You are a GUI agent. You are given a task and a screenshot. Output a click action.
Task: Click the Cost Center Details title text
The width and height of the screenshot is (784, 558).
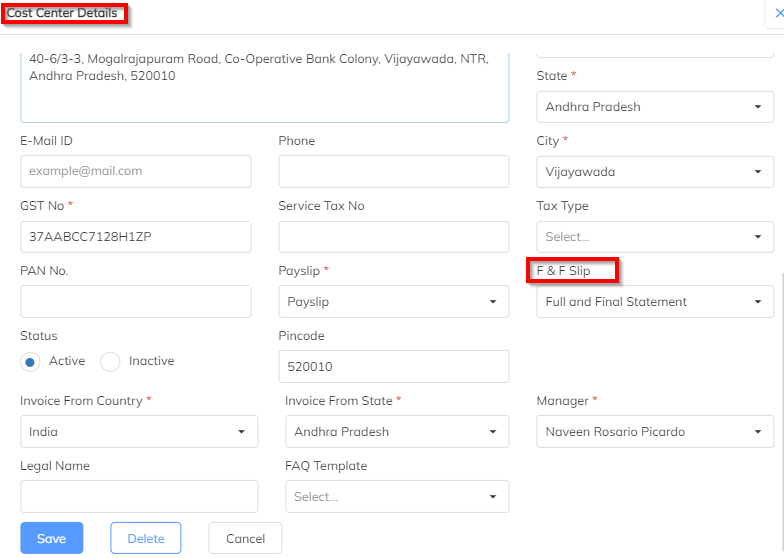point(62,13)
